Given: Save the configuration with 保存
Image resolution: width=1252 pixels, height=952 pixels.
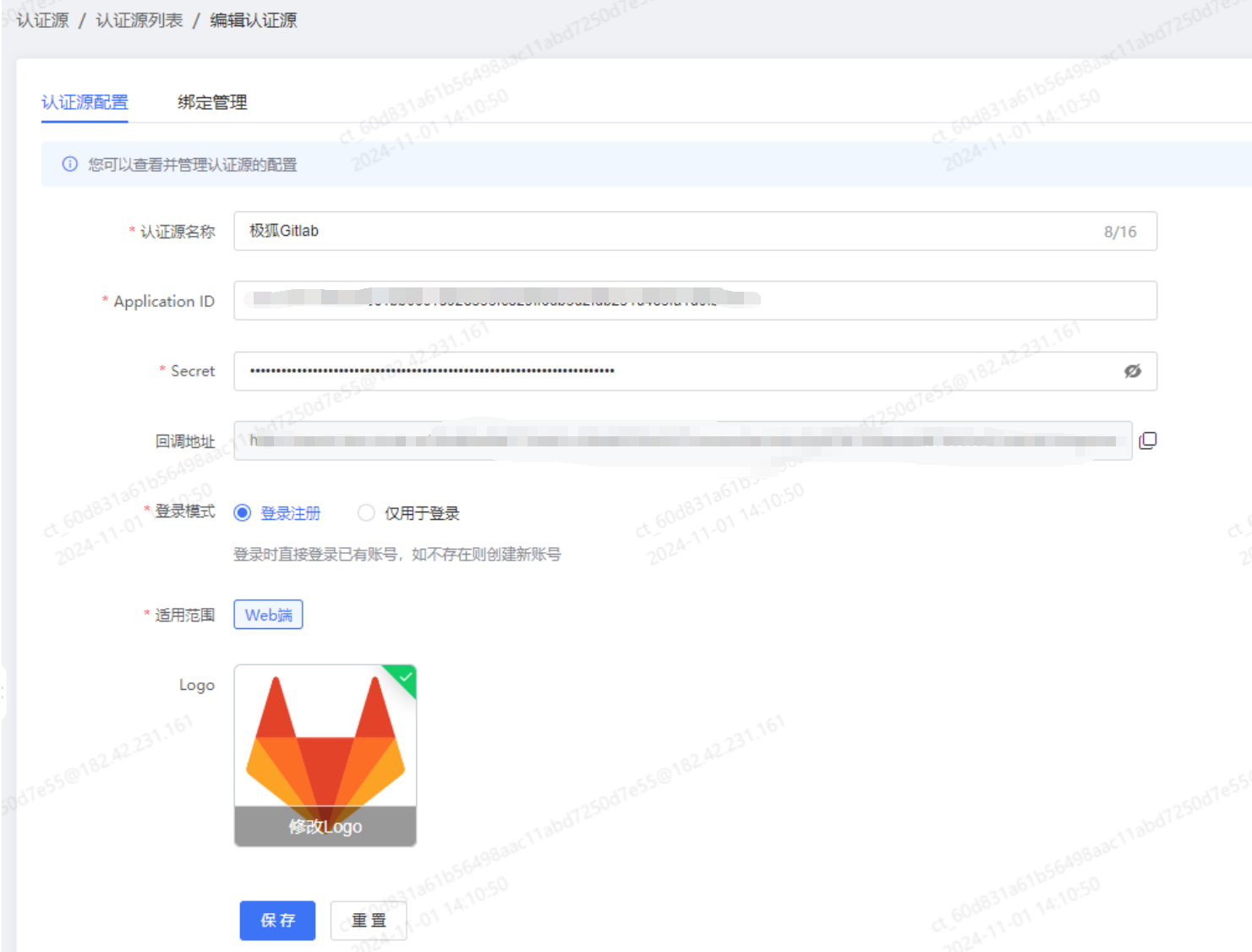Looking at the screenshot, I should click(277, 920).
